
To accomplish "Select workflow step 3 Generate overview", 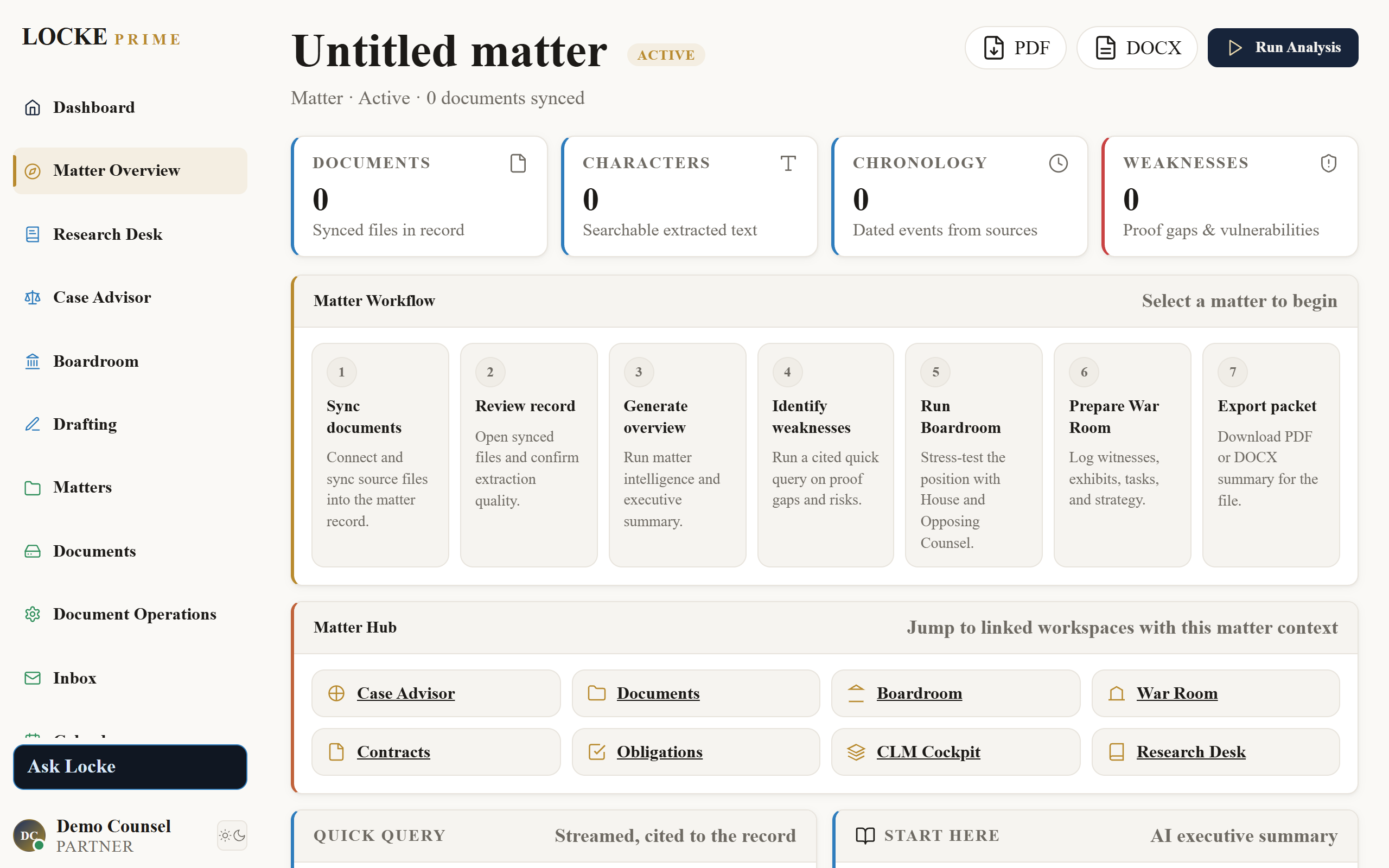I will 677,455.
